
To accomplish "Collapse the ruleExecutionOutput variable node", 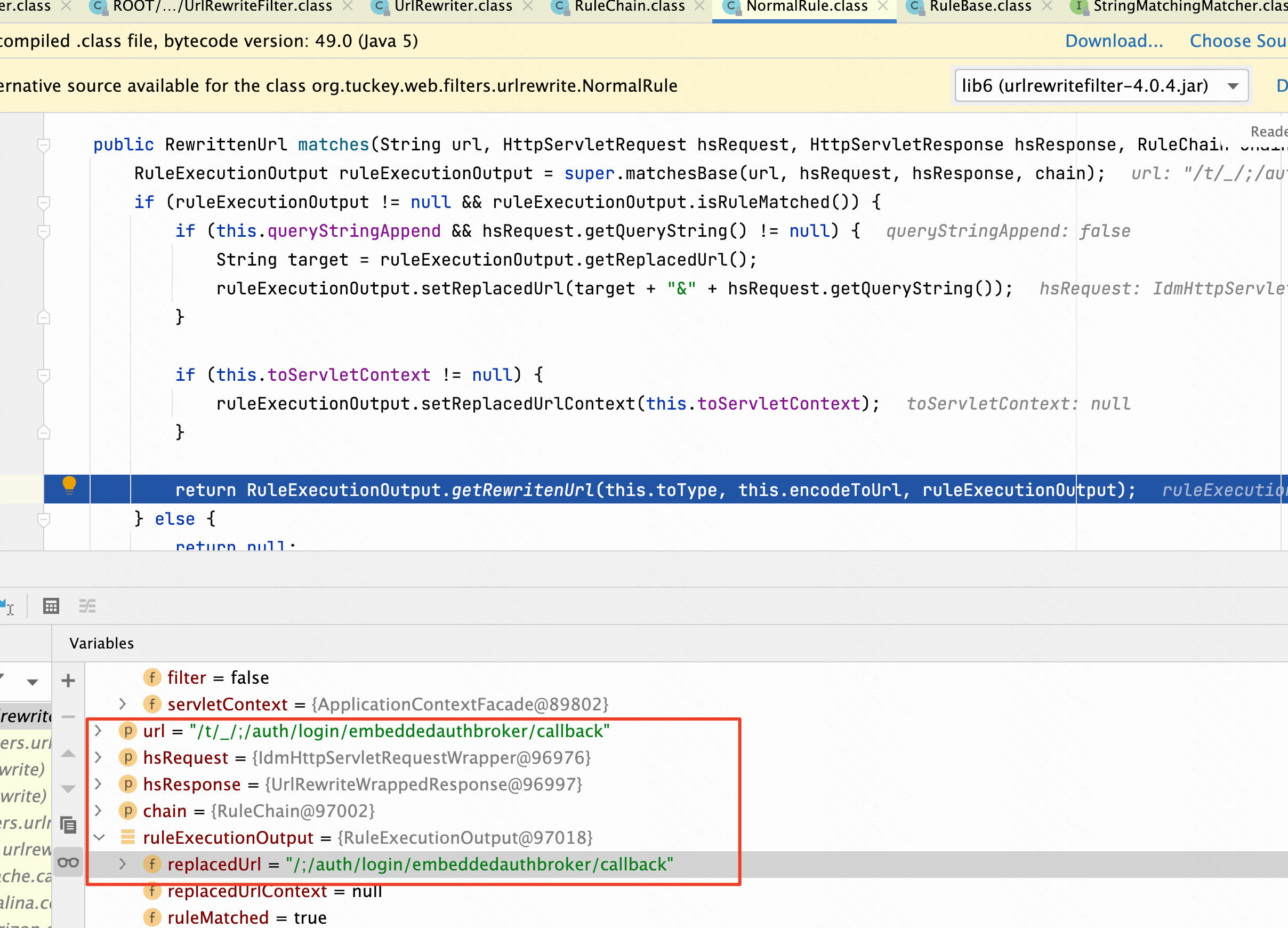I will (x=99, y=838).
